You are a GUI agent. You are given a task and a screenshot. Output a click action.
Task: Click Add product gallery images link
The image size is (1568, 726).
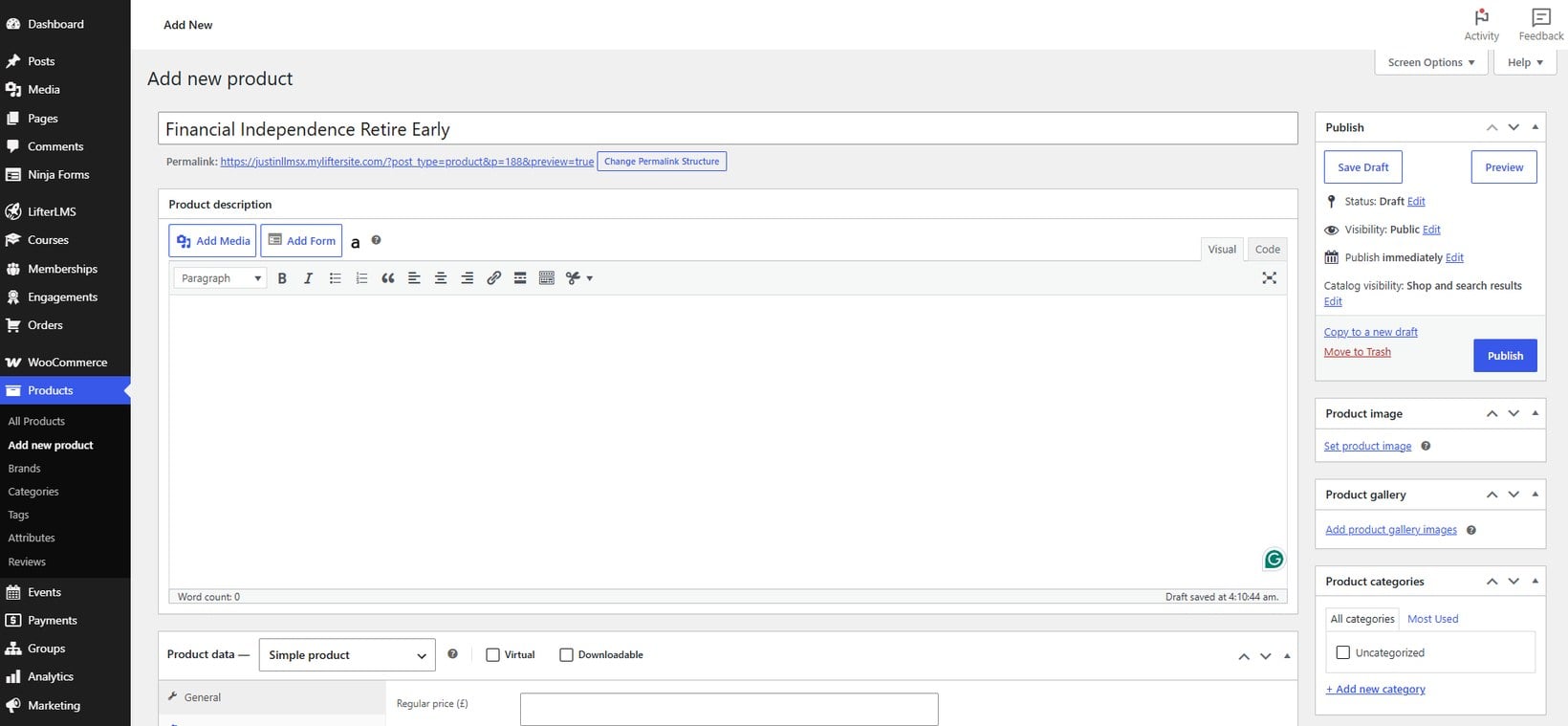click(1391, 530)
